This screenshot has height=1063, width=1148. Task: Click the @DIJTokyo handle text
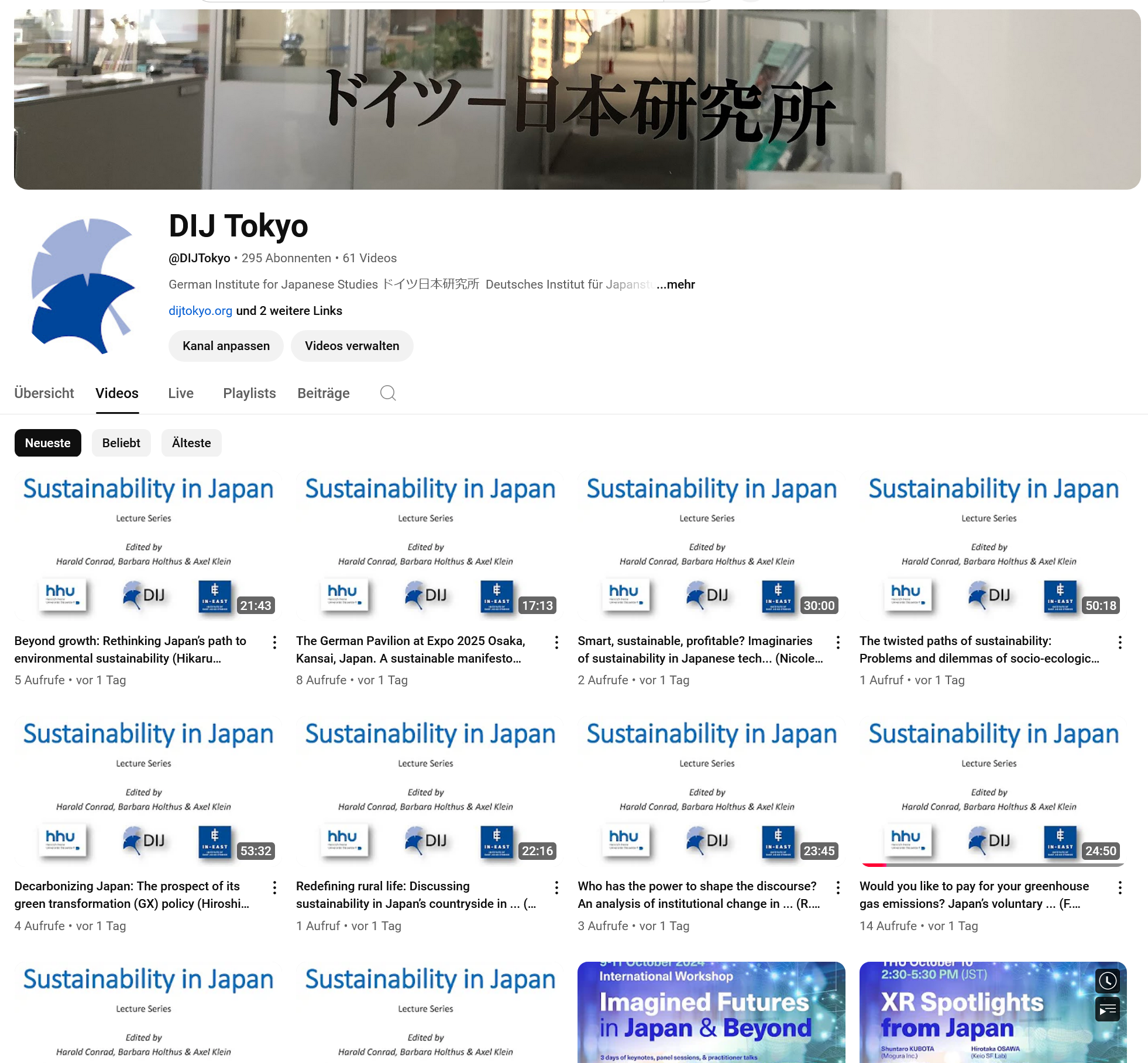(x=200, y=258)
